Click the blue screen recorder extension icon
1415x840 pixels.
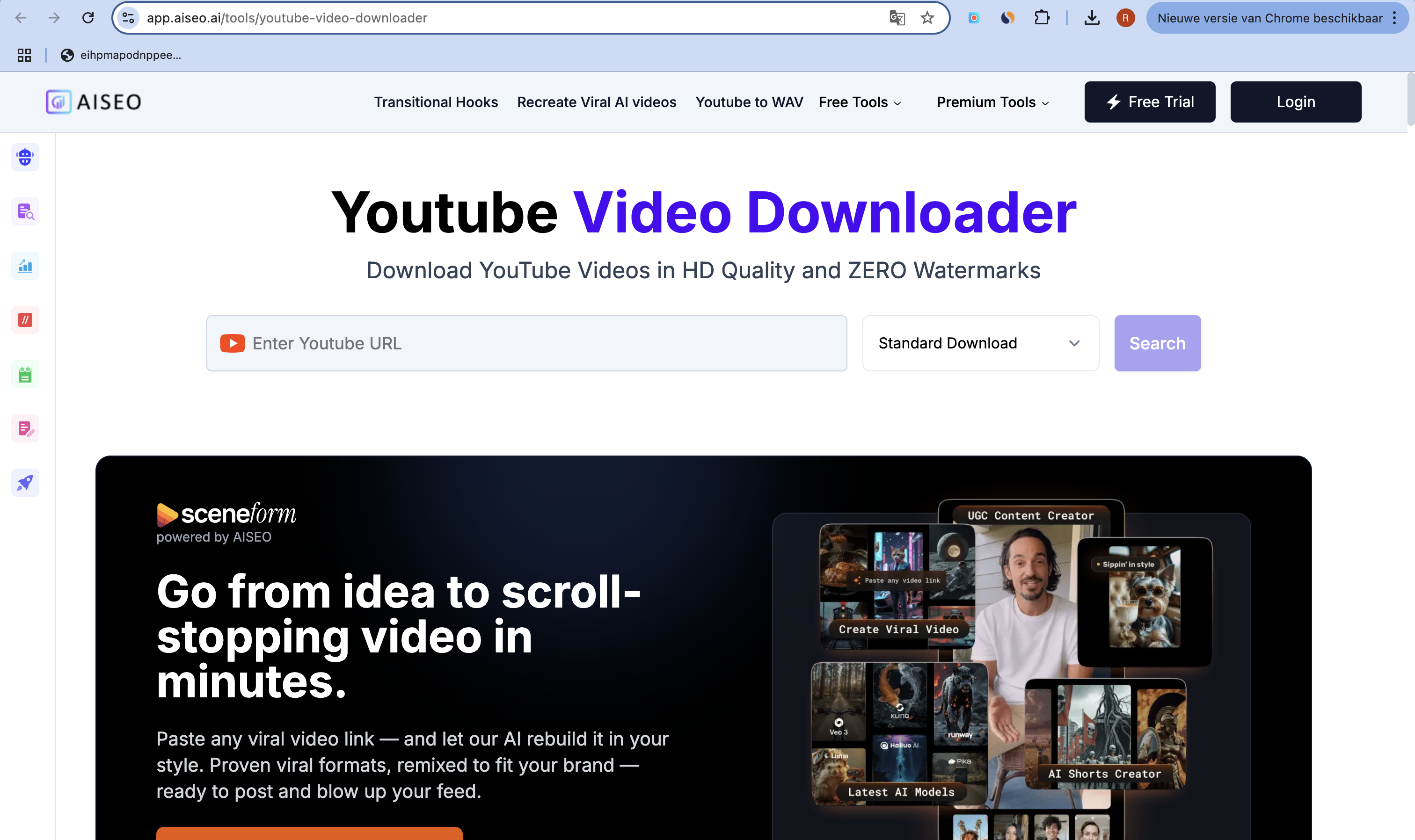pos(974,18)
